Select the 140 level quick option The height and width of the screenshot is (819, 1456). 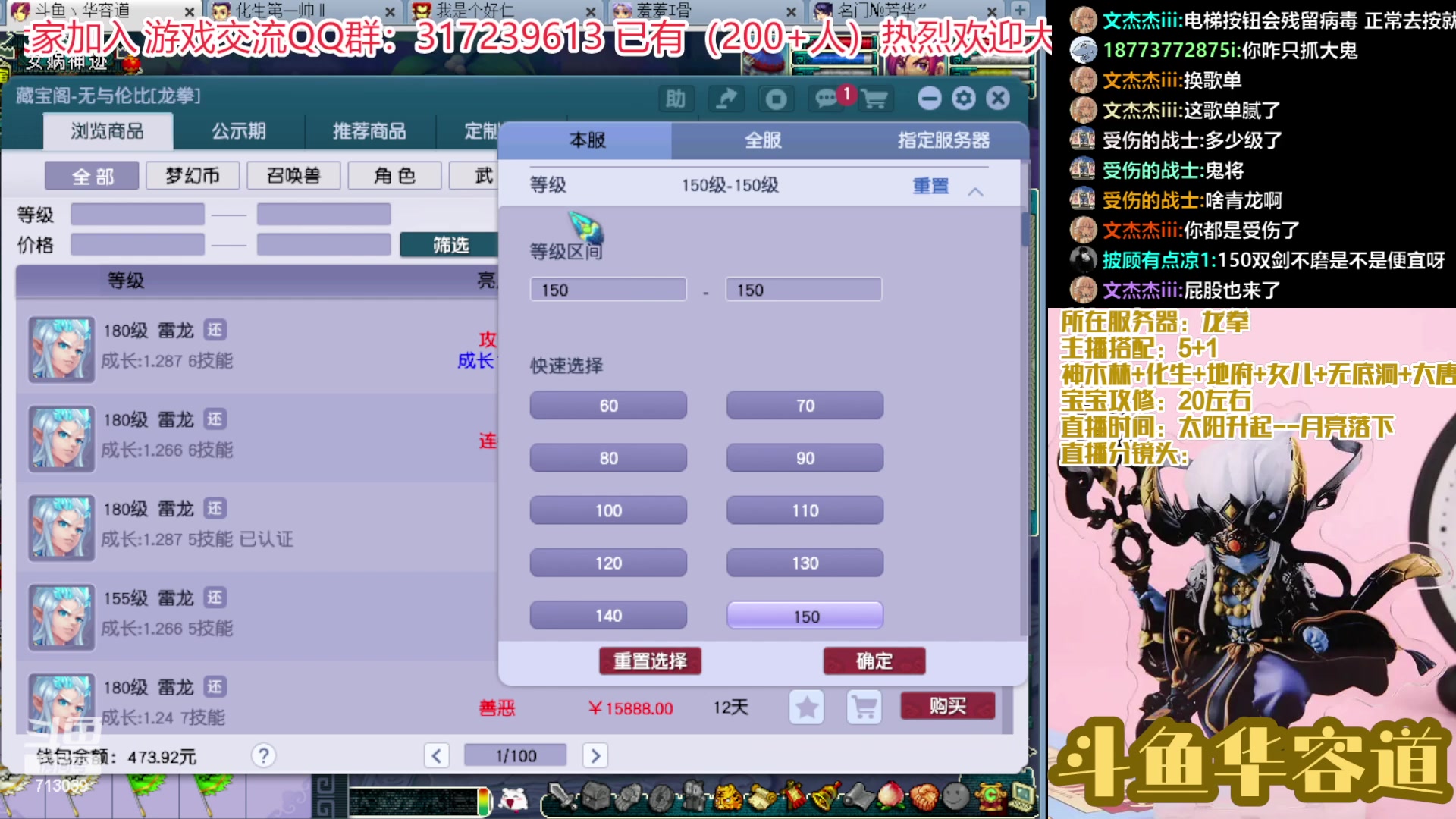[x=608, y=615]
